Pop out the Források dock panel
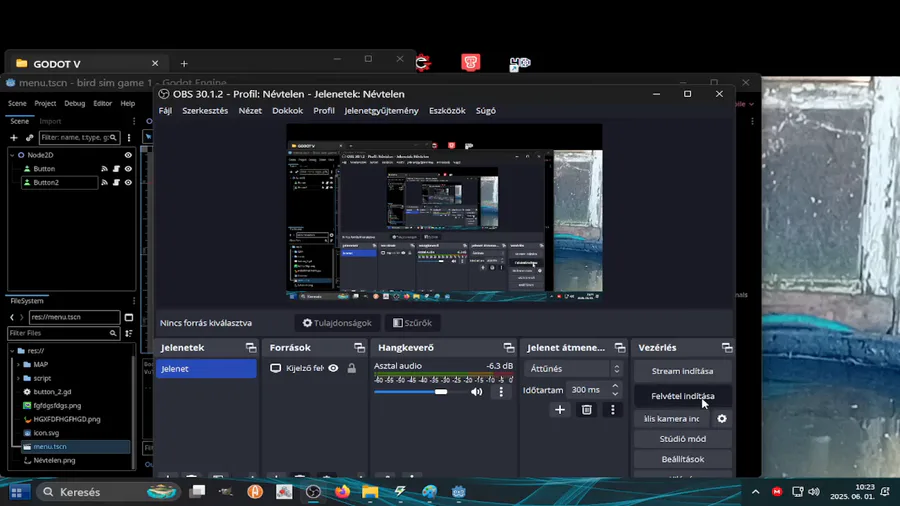The image size is (900, 506). pyautogui.click(x=359, y=348)
